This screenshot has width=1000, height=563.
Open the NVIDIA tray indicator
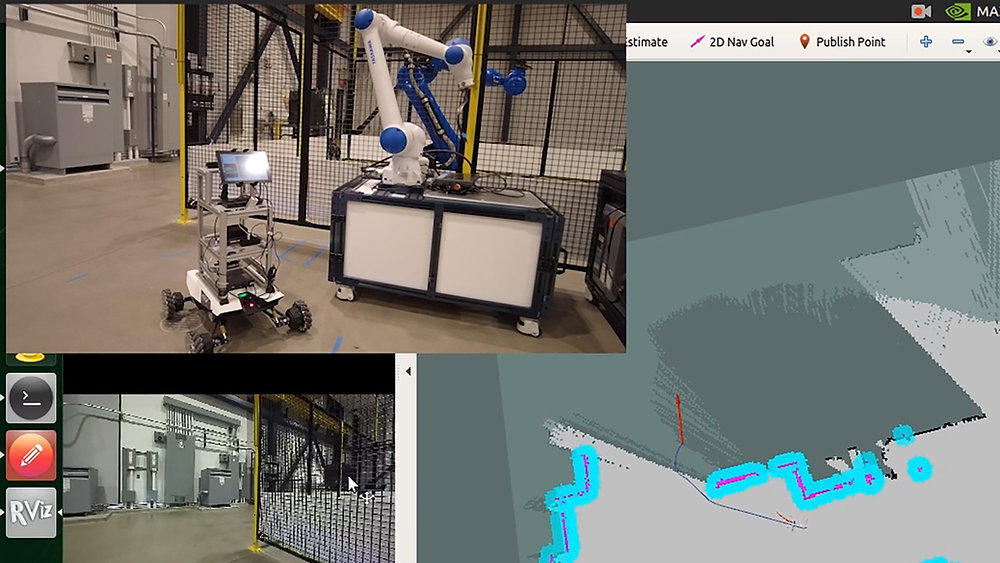tap(957, 11)
